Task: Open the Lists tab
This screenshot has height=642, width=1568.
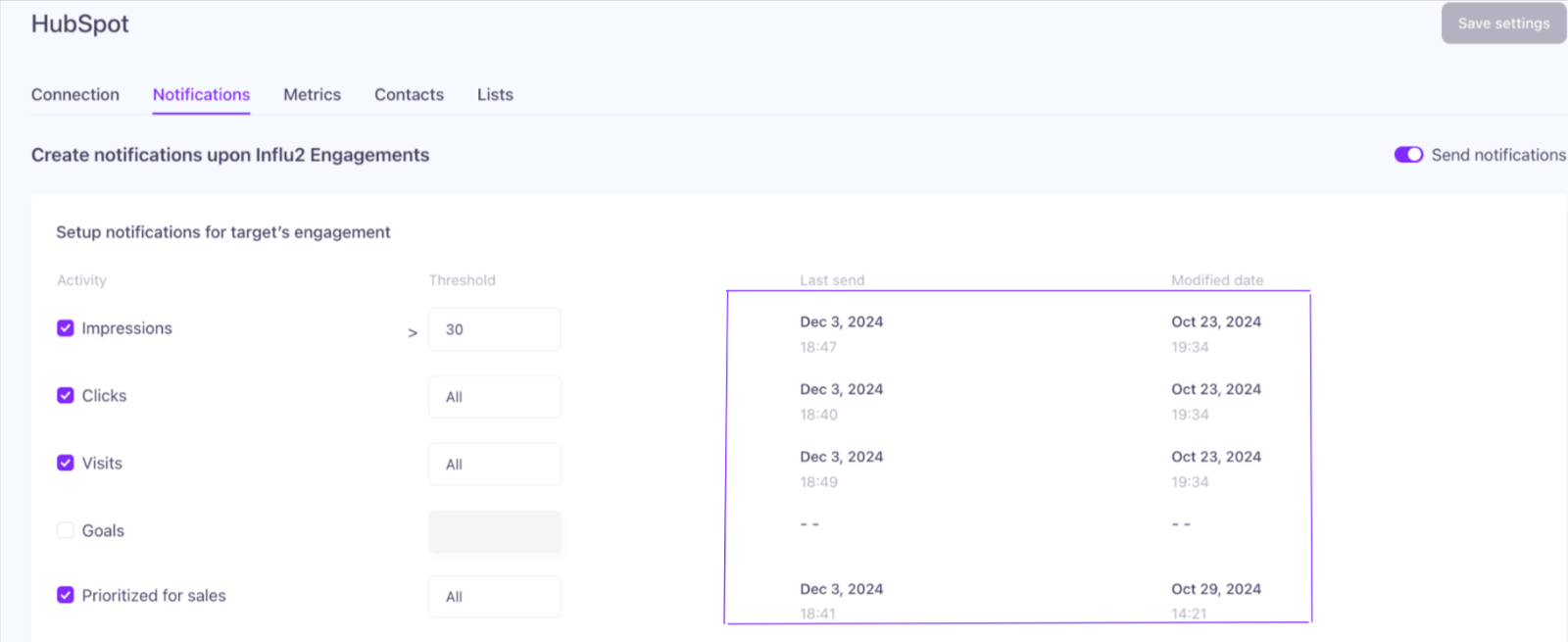Action: tap(495, 94)
